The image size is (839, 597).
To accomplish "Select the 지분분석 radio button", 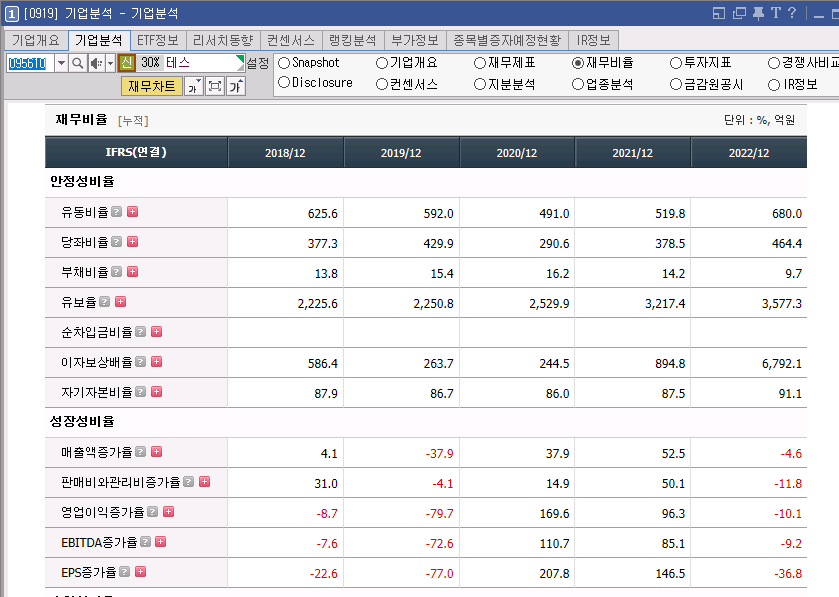I will click(480, 84).
